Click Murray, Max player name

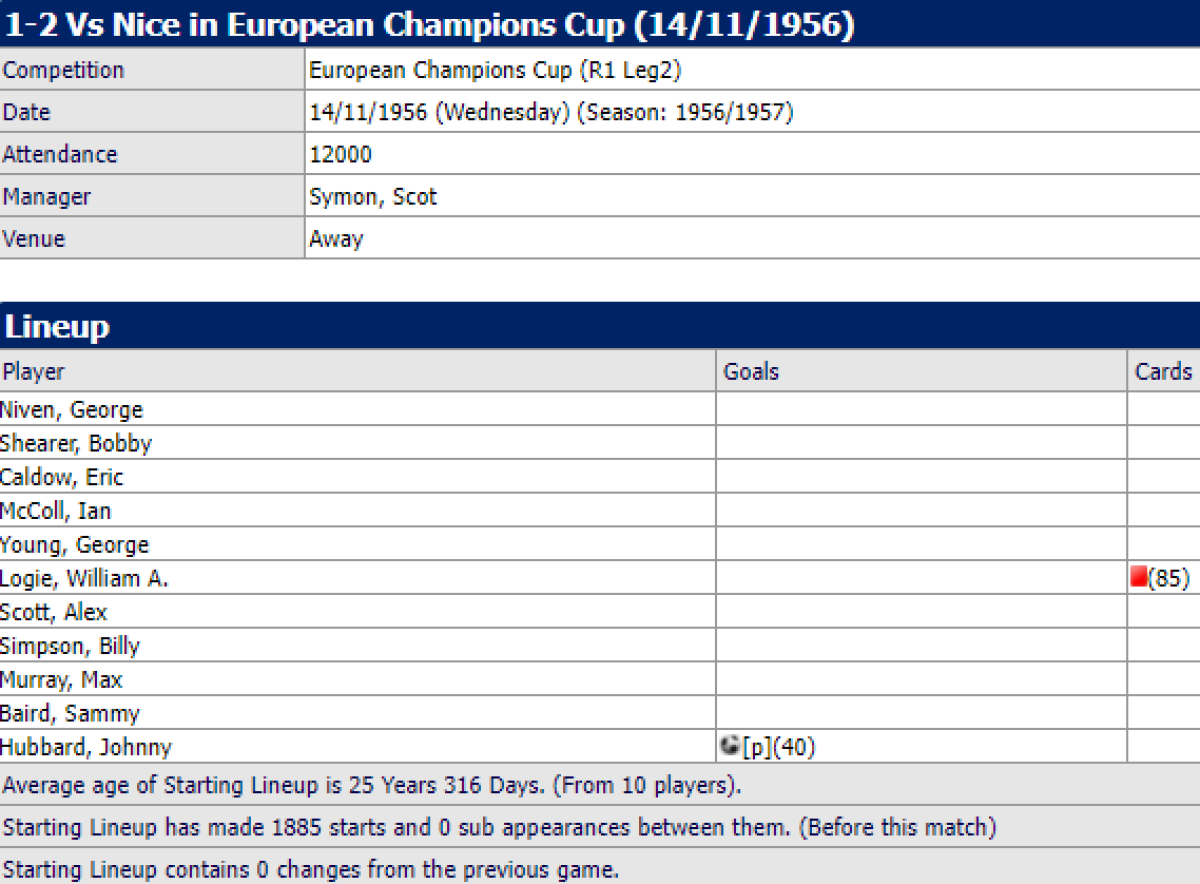click(61, 680)
